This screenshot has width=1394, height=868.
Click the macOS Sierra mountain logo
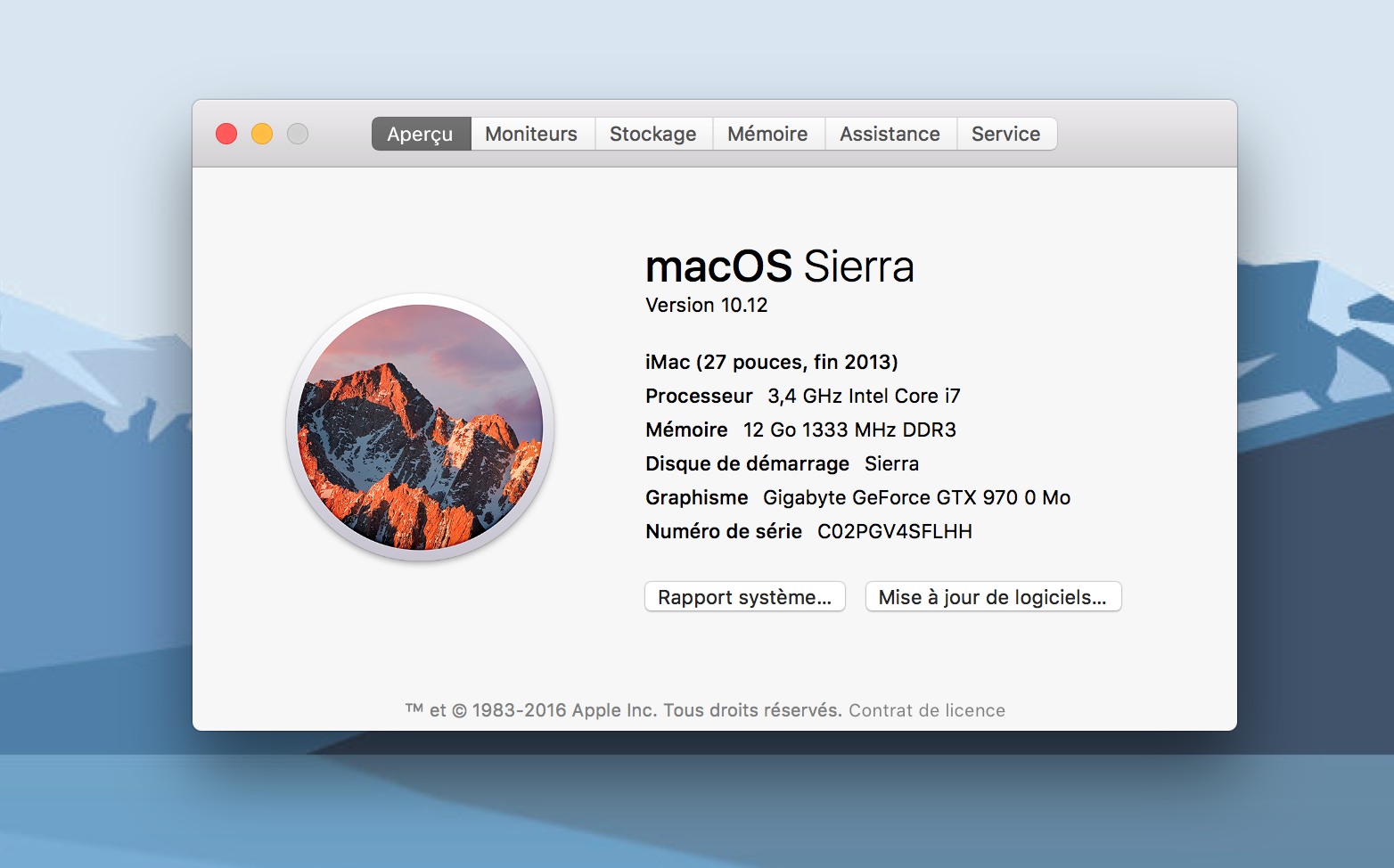420,427
